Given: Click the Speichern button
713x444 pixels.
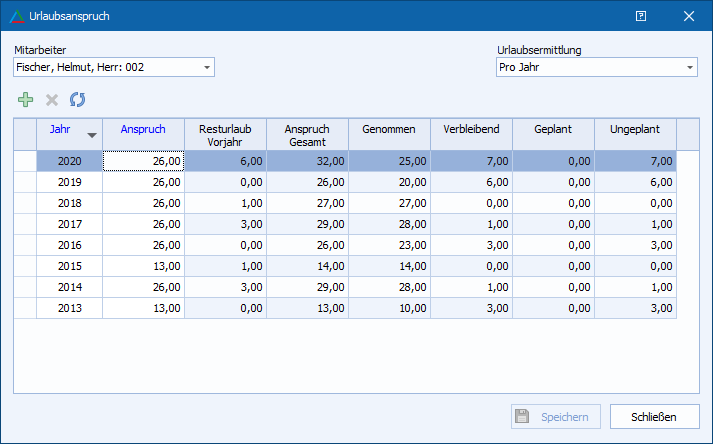Looking at the screenshot, I should click(x=556, y=417).
